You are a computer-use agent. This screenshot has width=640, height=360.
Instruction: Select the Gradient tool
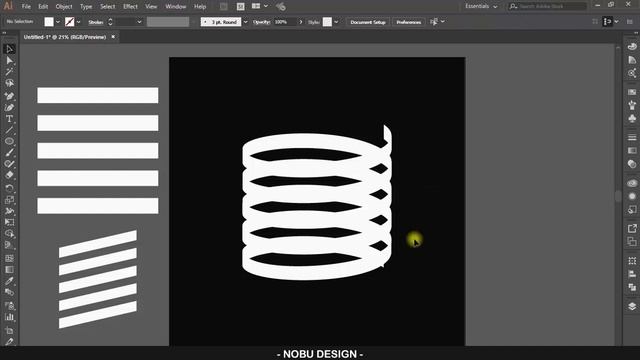point(9,269)
